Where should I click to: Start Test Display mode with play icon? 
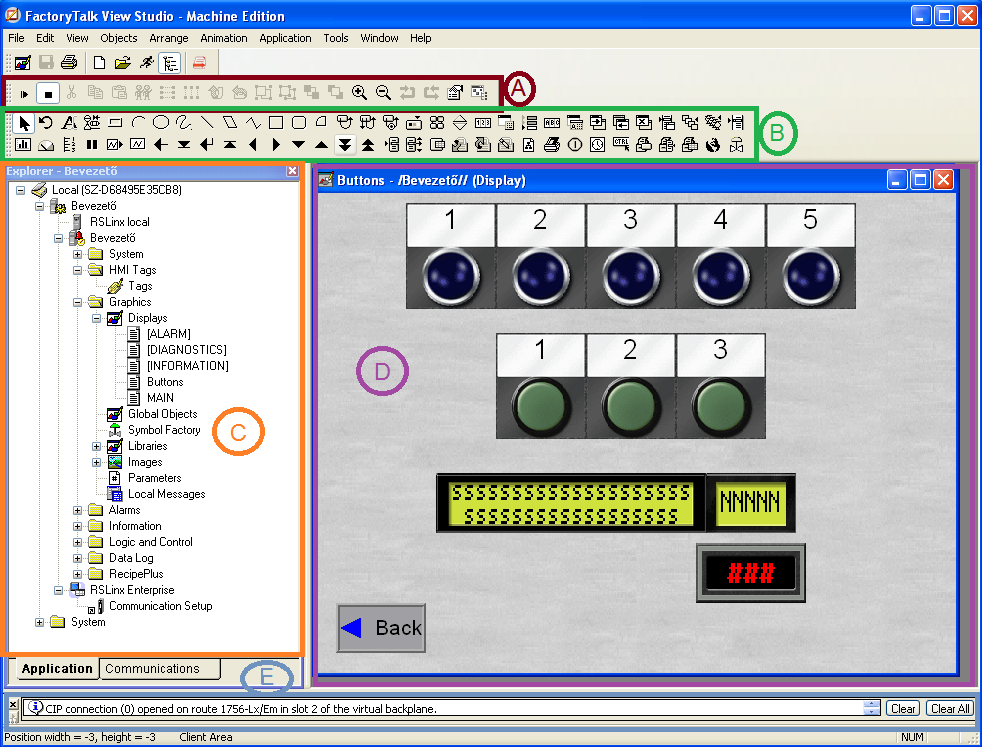pyautogui.click(x=24, y=94)
